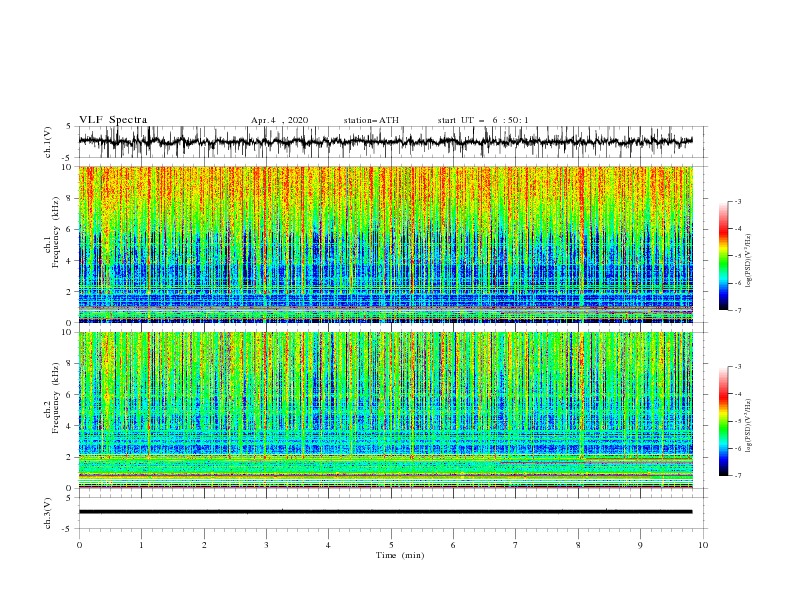Click the last time axis tick label '10'
Screen dimensions: 792x612
(x=703, y=545)
